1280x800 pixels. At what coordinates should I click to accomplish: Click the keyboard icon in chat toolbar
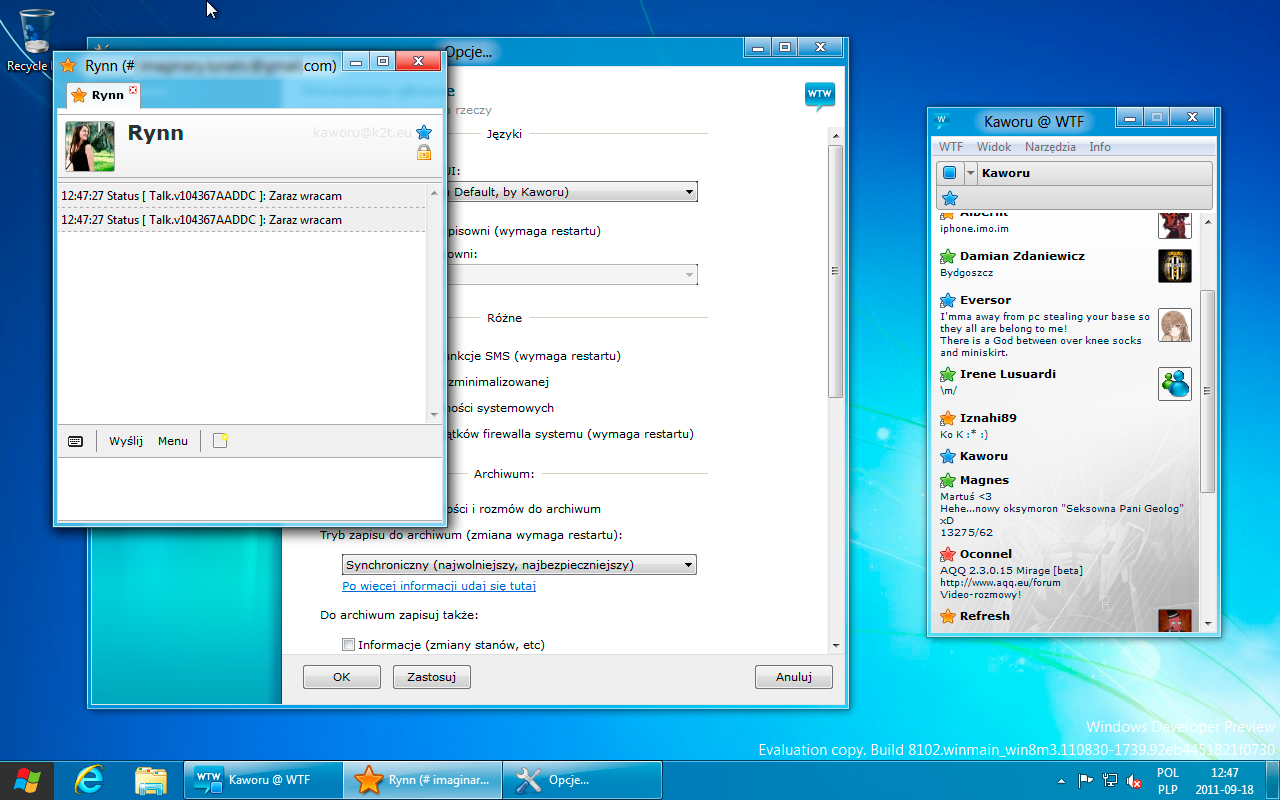(x=76, y=441)
